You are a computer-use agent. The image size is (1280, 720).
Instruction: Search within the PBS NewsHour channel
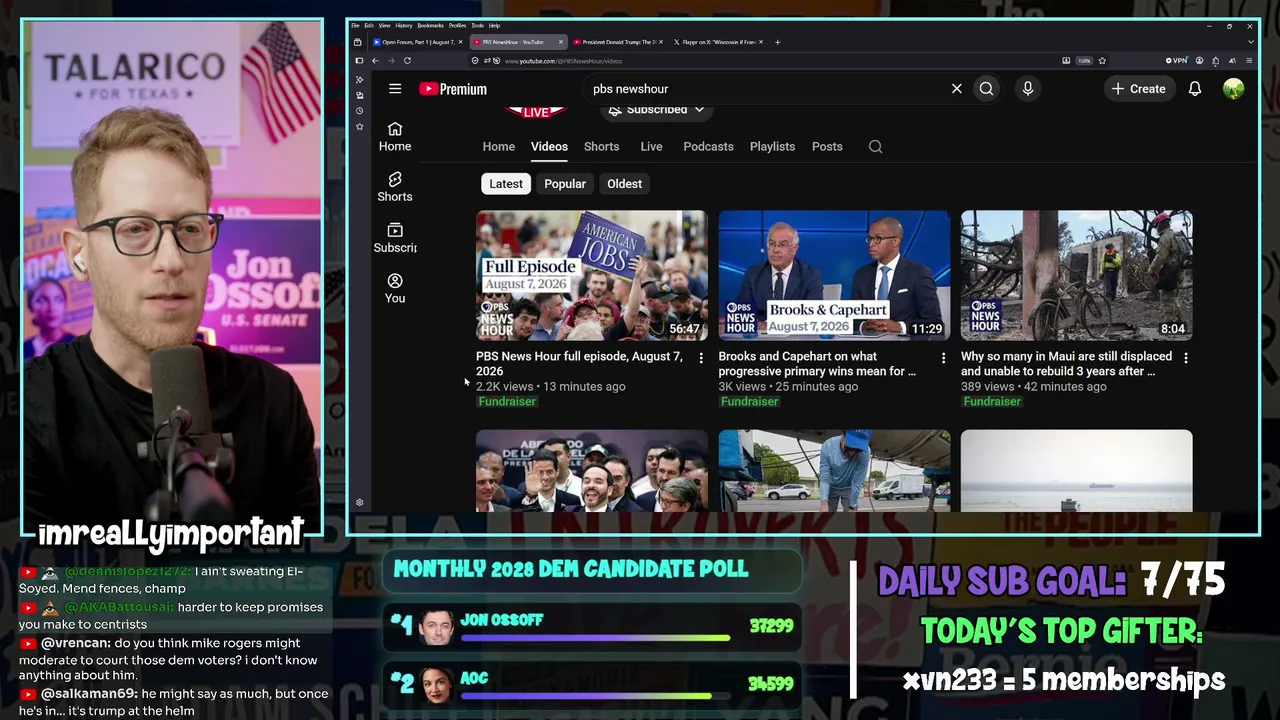tap(875, 147)
